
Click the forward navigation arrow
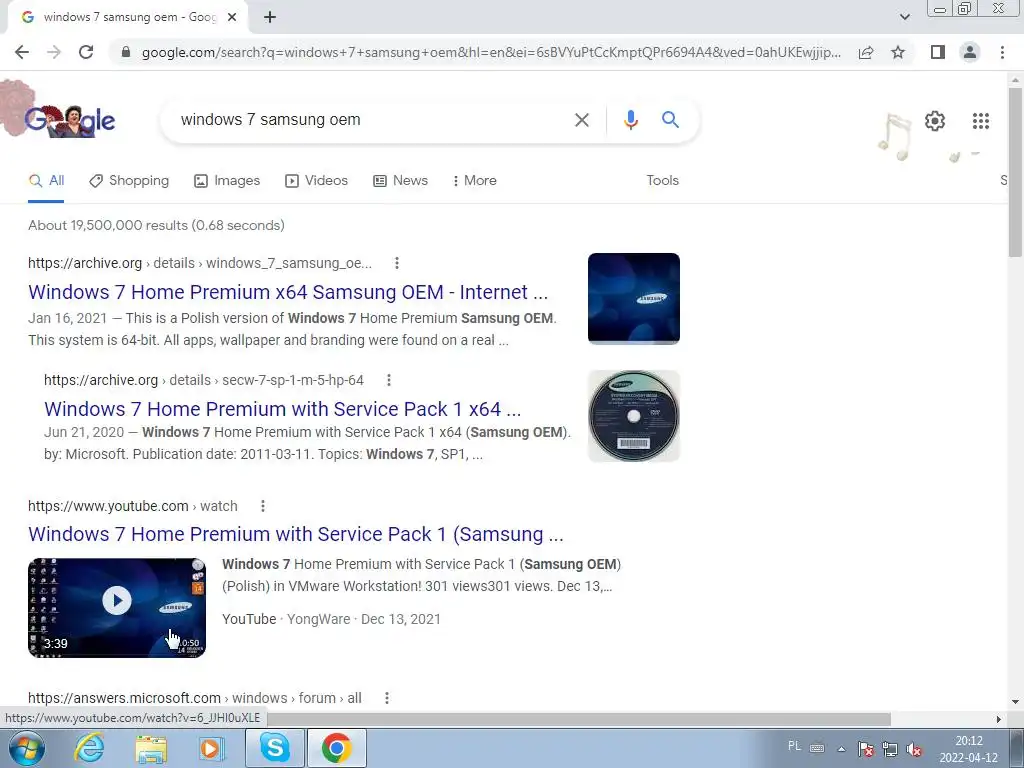(54, 52)
